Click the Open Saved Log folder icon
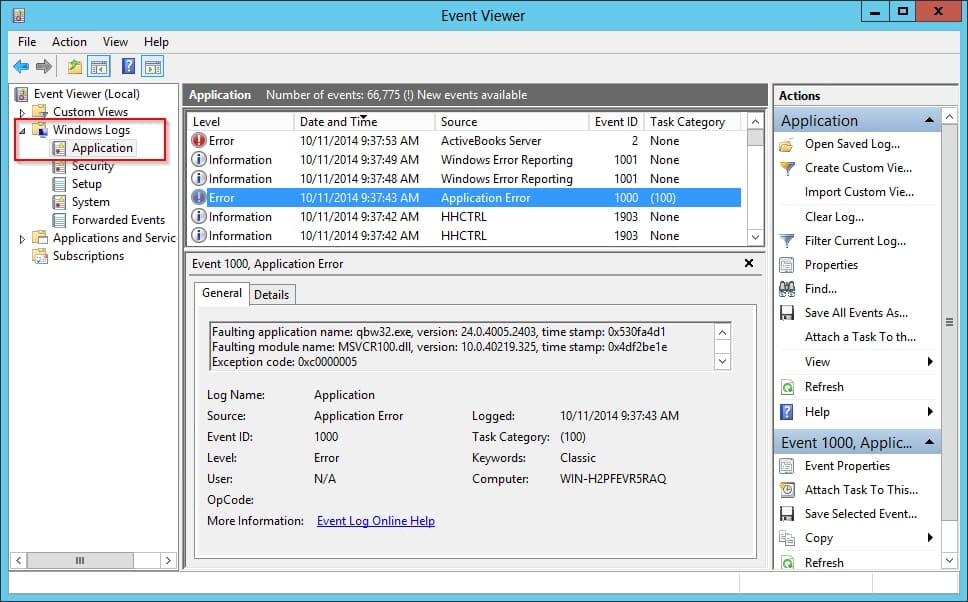 tap(788, 144)
